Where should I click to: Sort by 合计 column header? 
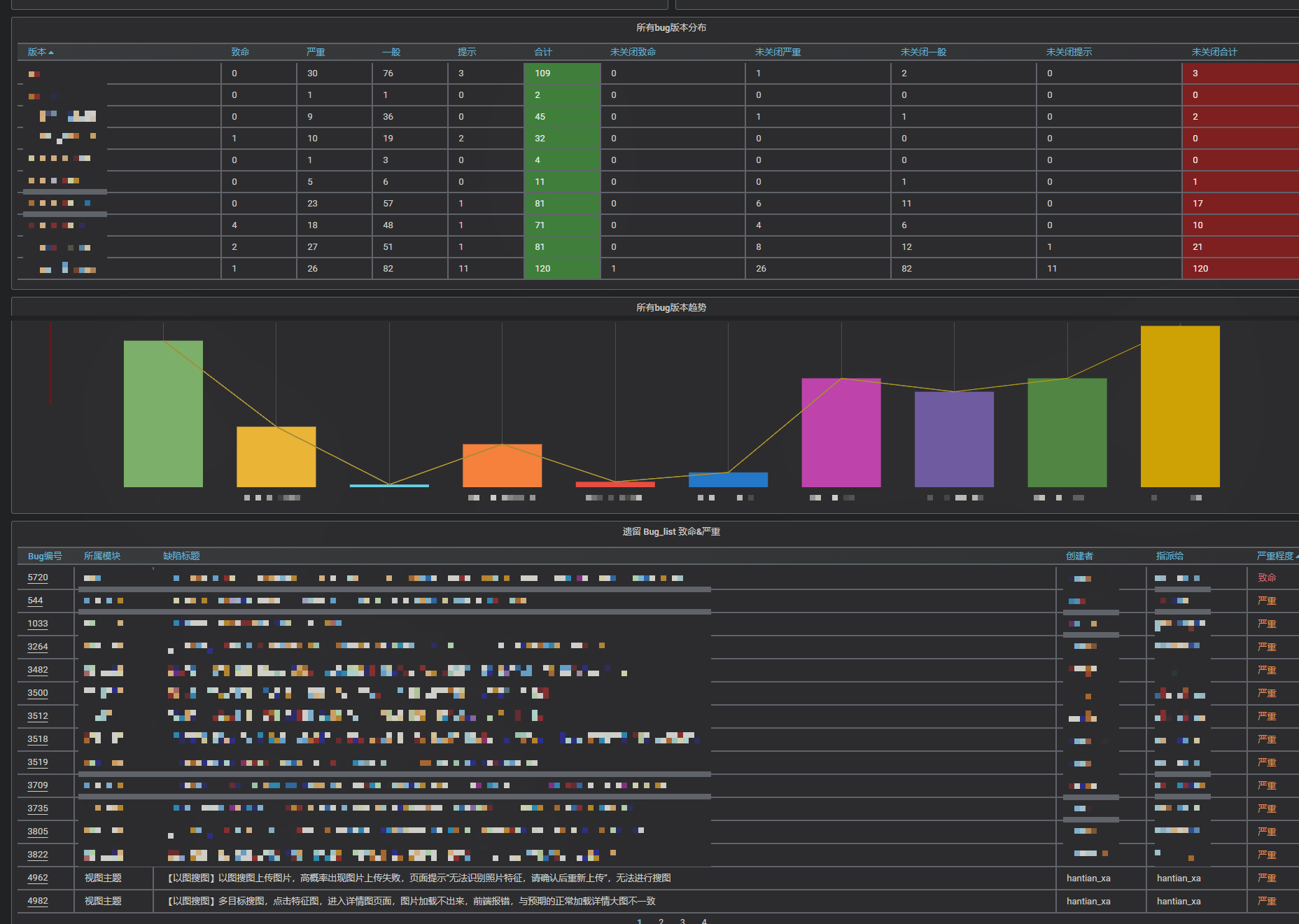click(x=543, y=52)
